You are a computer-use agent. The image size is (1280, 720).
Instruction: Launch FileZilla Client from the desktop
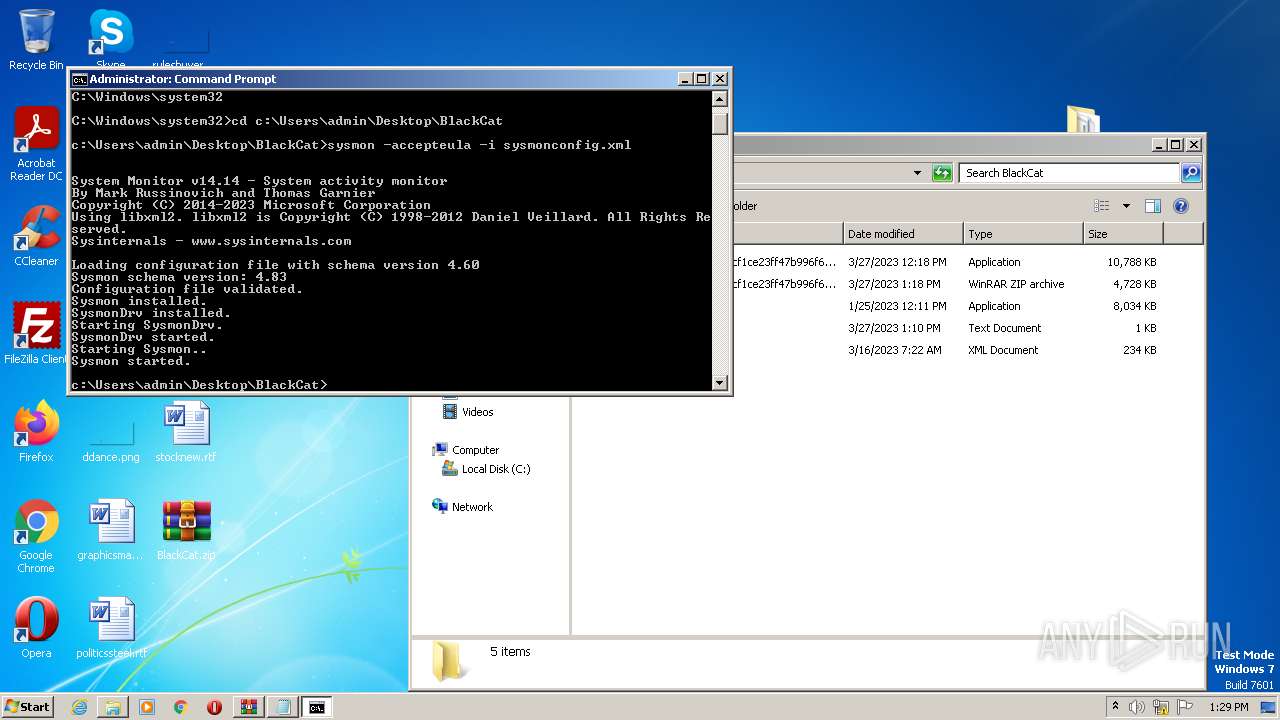[x=37, y=334]
